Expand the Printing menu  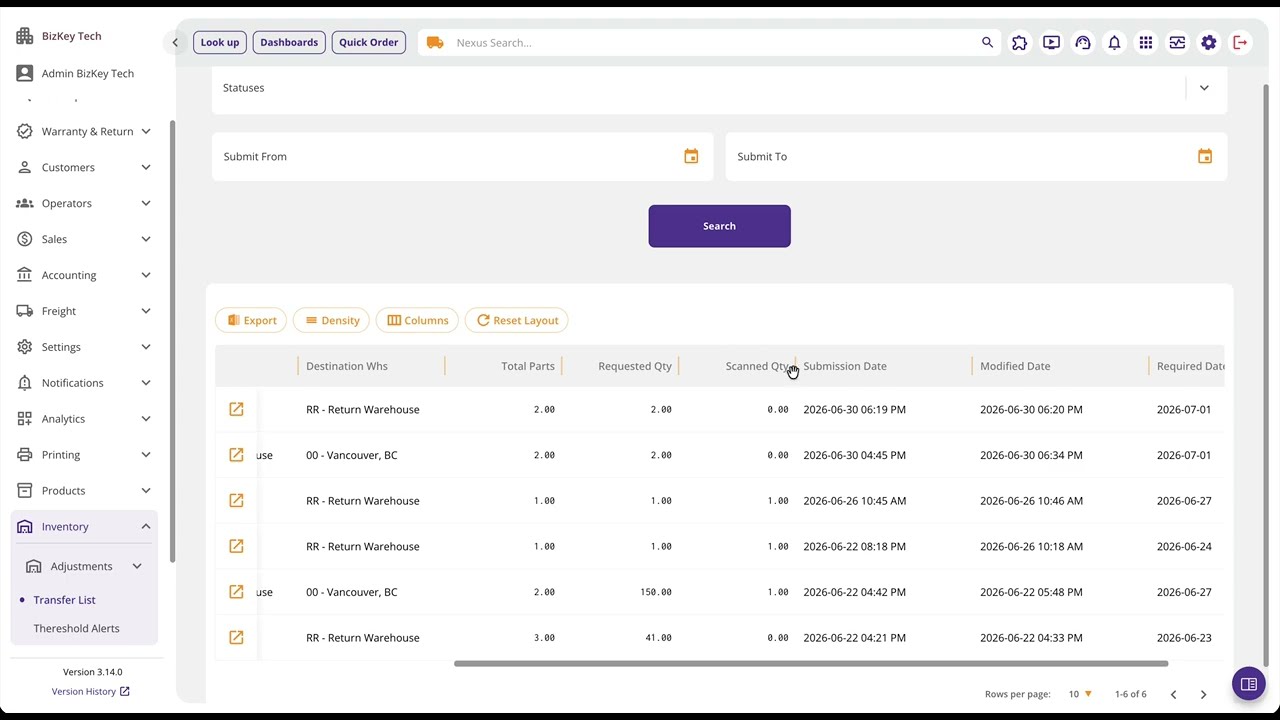tap(84, 455)
